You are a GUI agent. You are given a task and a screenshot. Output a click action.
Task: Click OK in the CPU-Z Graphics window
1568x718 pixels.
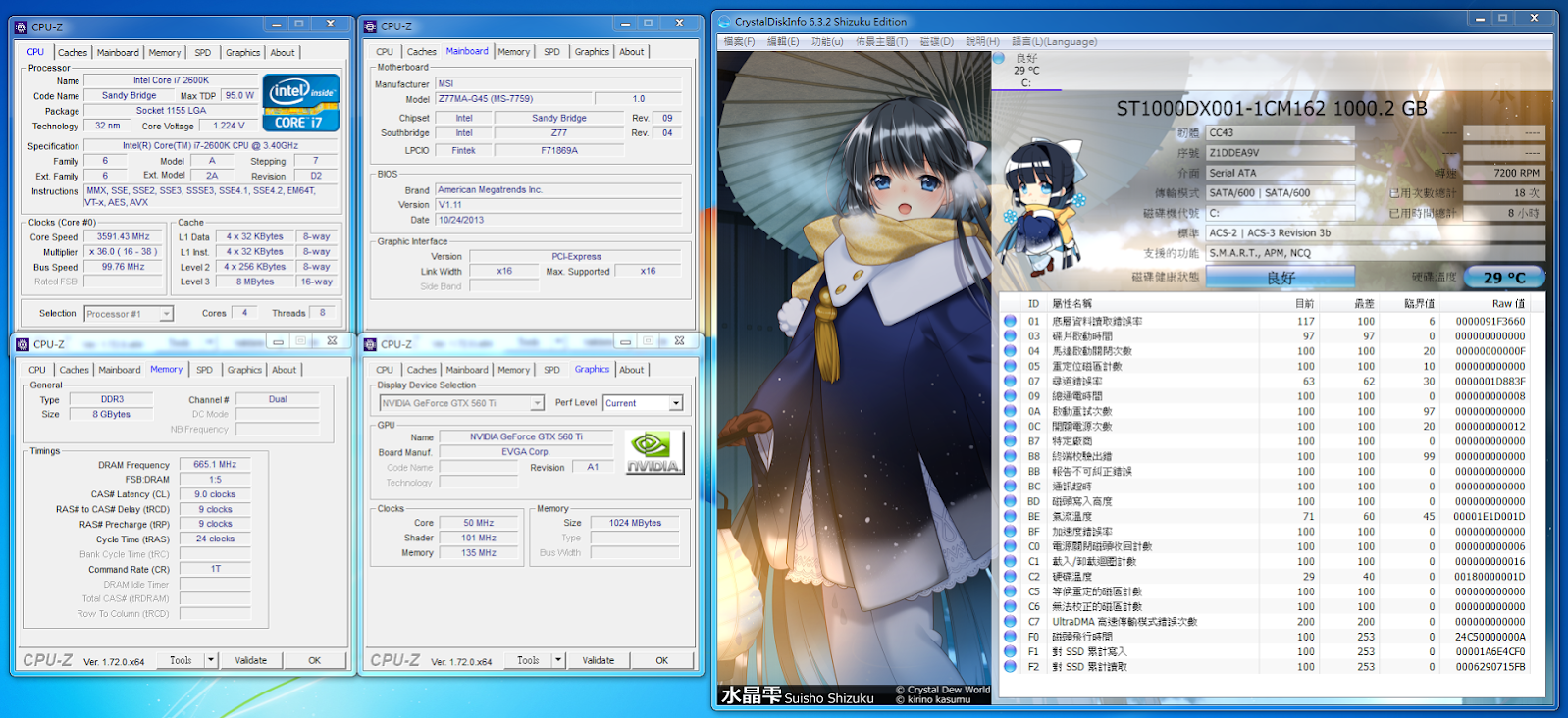point(662,660)
